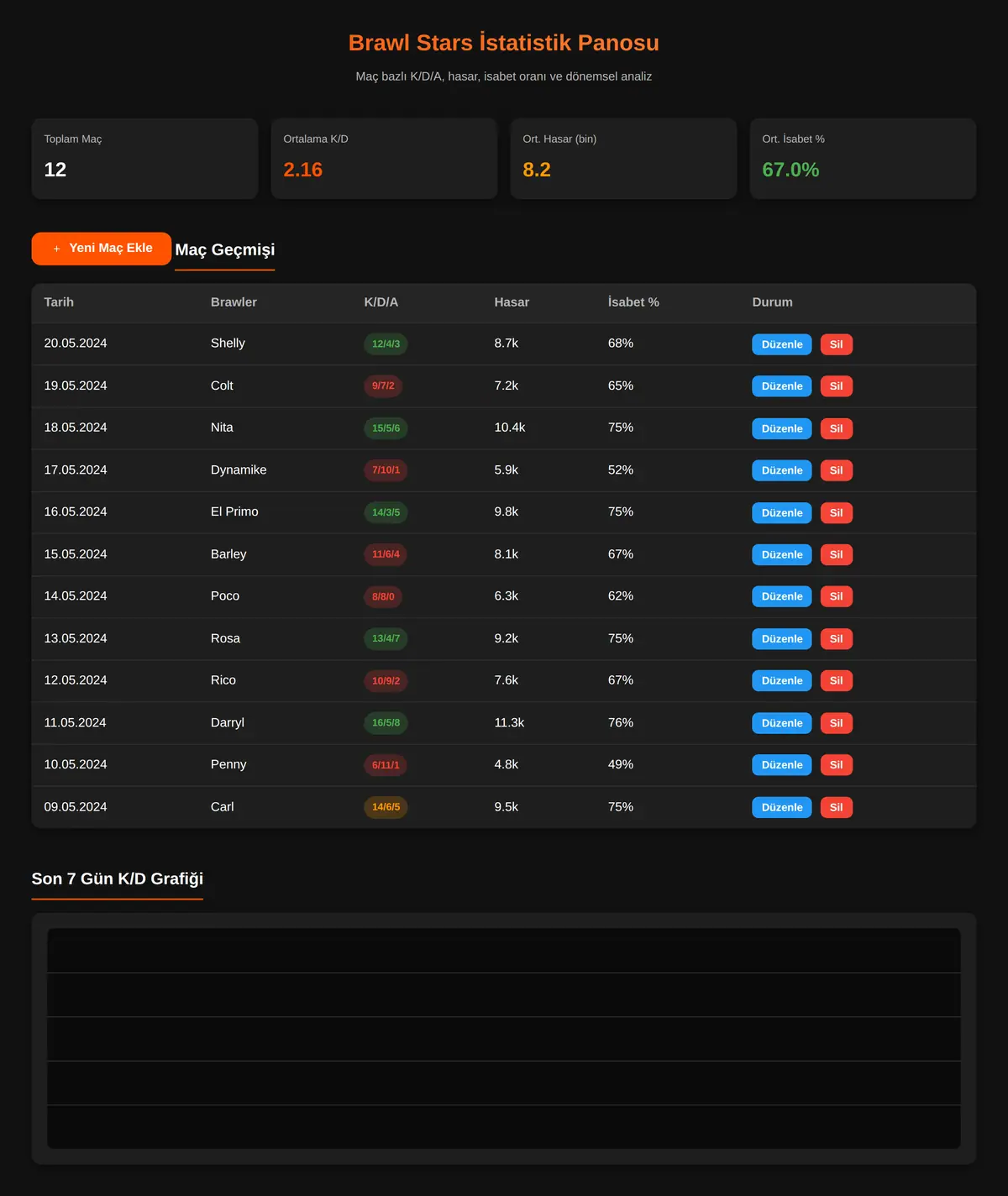Image resolution: width=1008 pixels, height=1196 pixels.
Task: Select the 14/6/5 K/D/A badge
Action: 386,807
